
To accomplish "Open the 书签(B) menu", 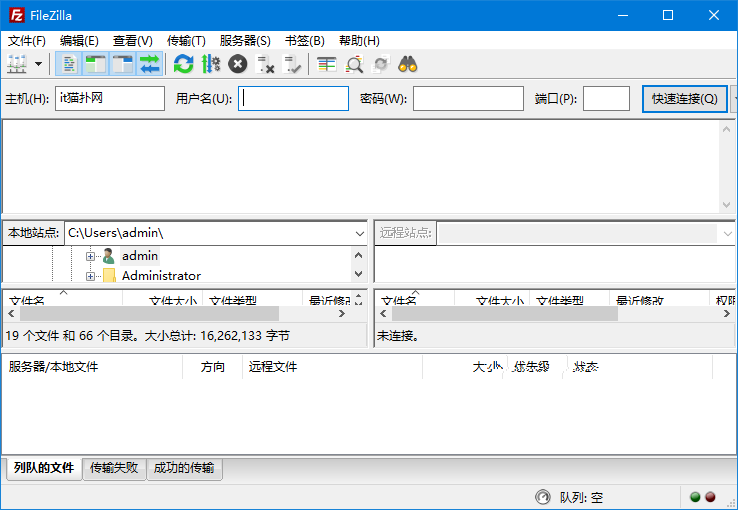I will [x=305, y=41].
